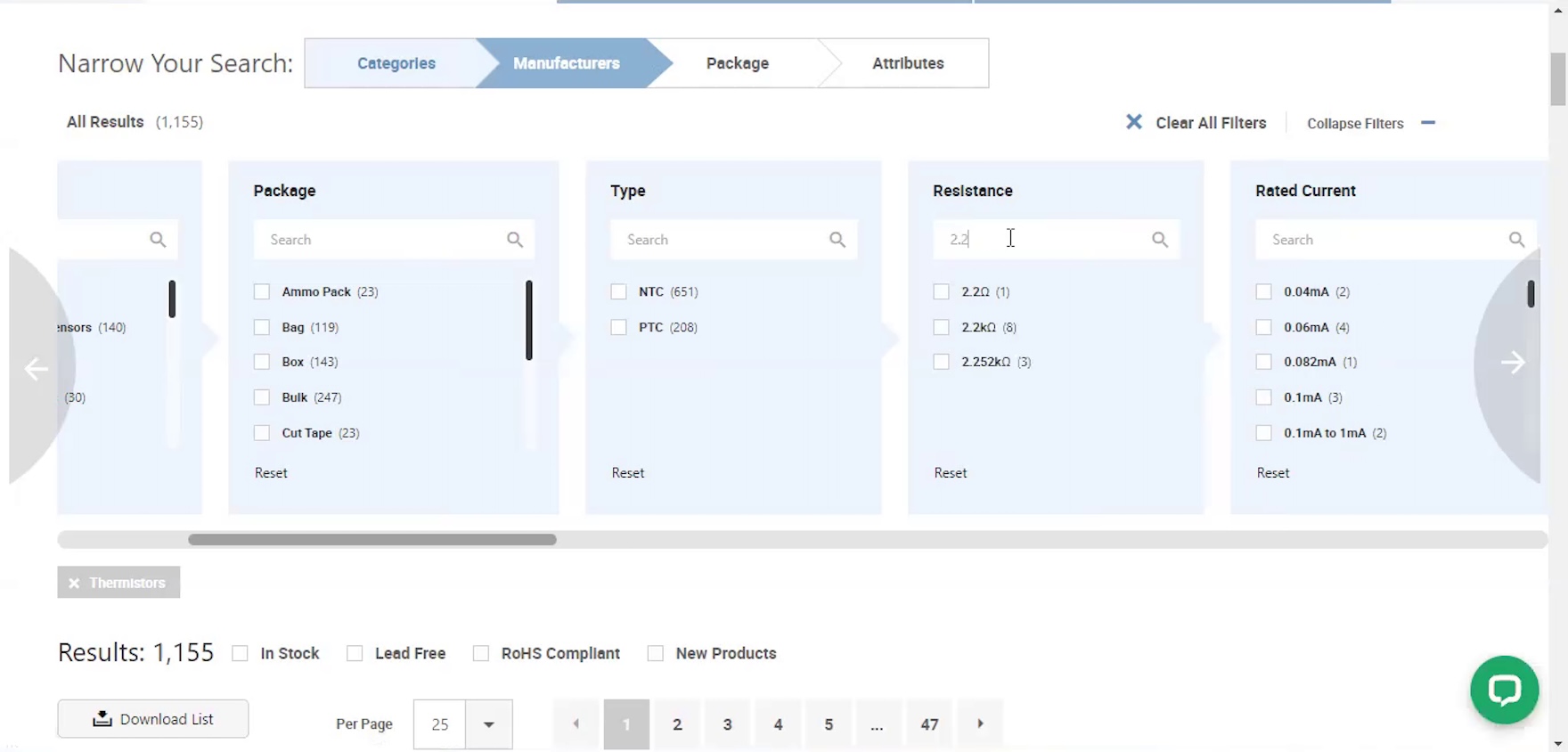
Task: Click the Download List button
Action: coord(153,719)
